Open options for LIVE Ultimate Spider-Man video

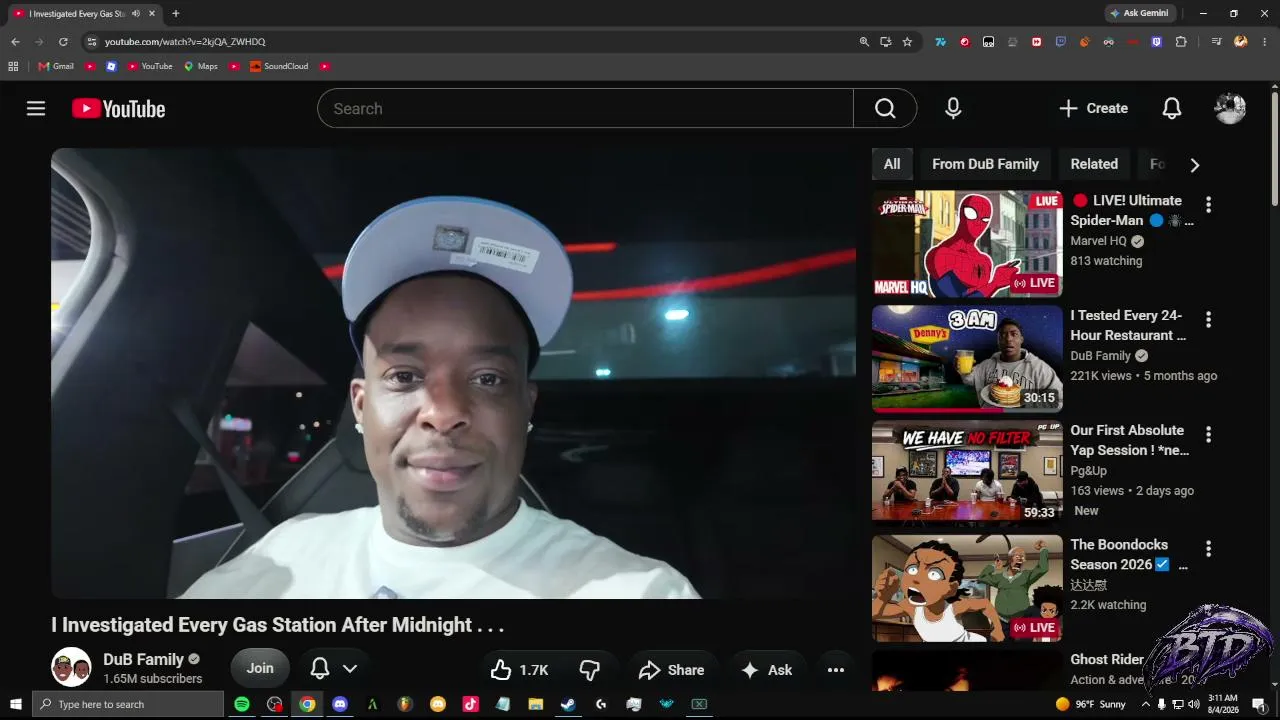pos(1208,205)
